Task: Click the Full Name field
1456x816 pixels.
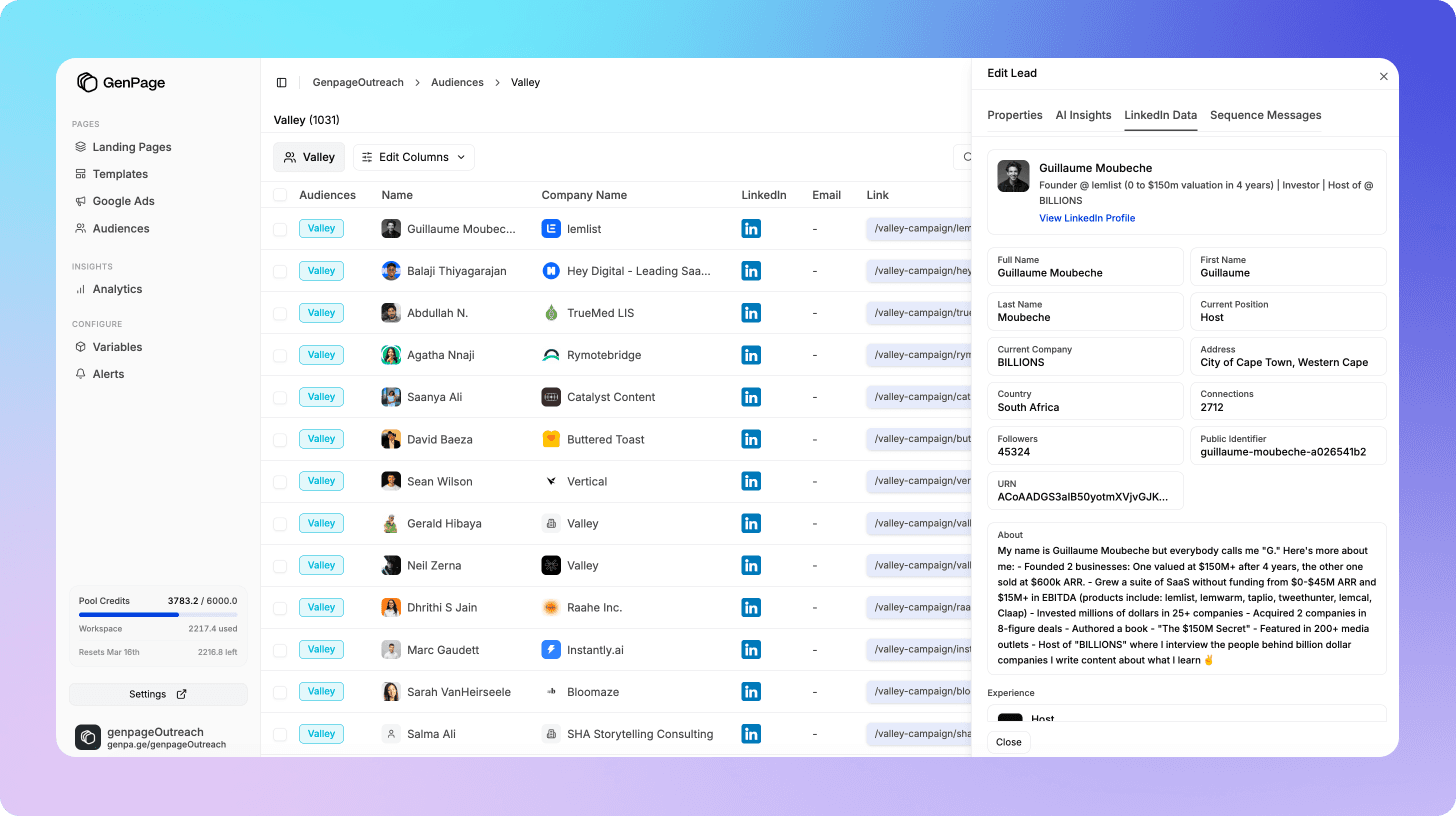Action: [1085, 267]
